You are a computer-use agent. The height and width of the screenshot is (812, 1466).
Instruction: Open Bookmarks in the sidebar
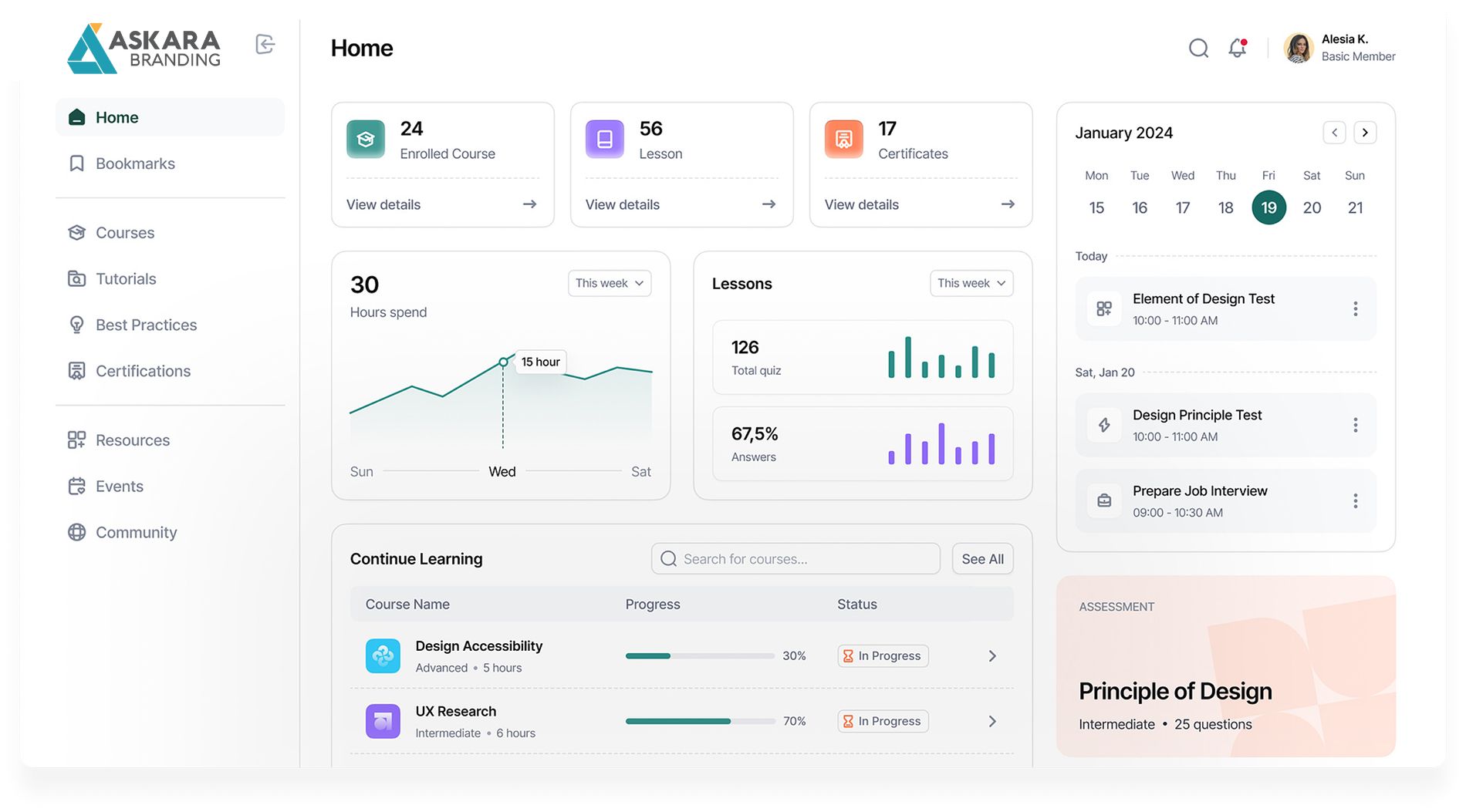135,163
